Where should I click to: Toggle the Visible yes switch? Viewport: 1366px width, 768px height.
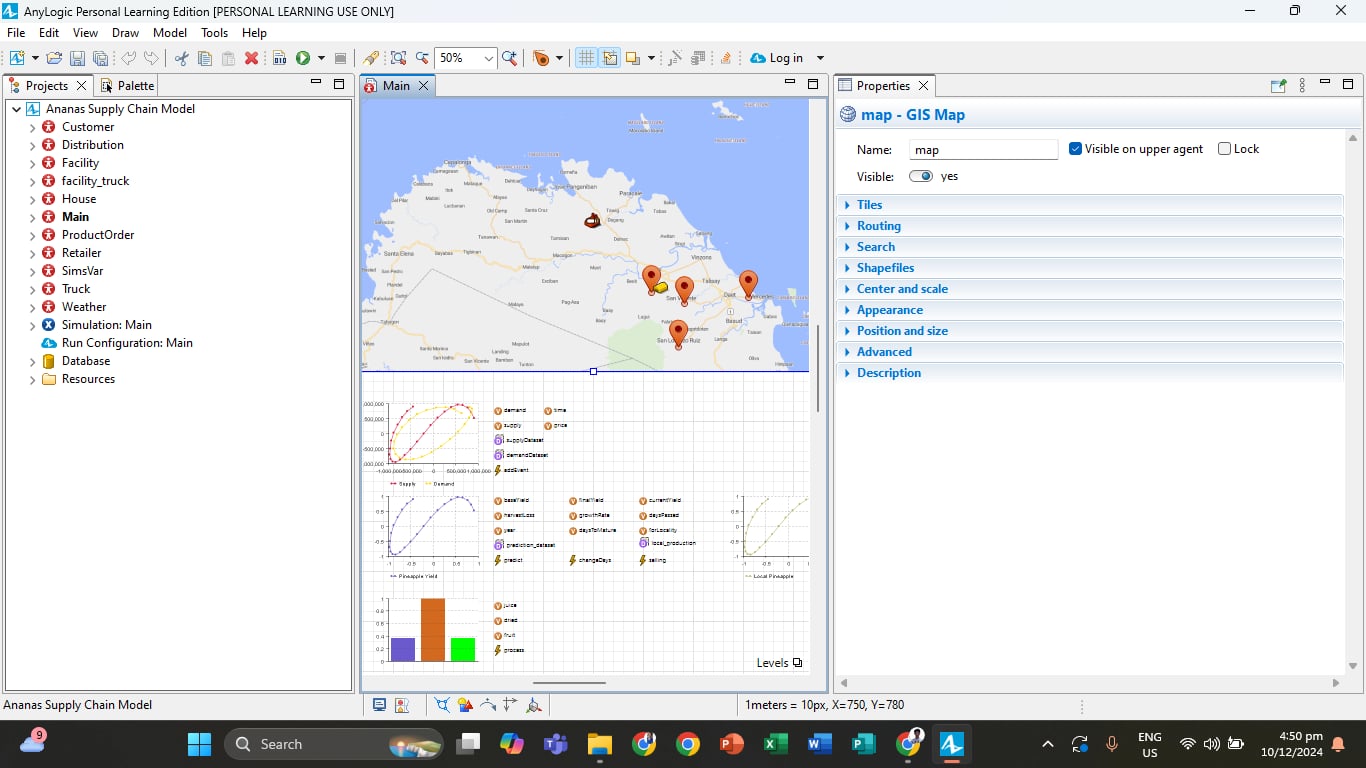click(x=920, y=176)
